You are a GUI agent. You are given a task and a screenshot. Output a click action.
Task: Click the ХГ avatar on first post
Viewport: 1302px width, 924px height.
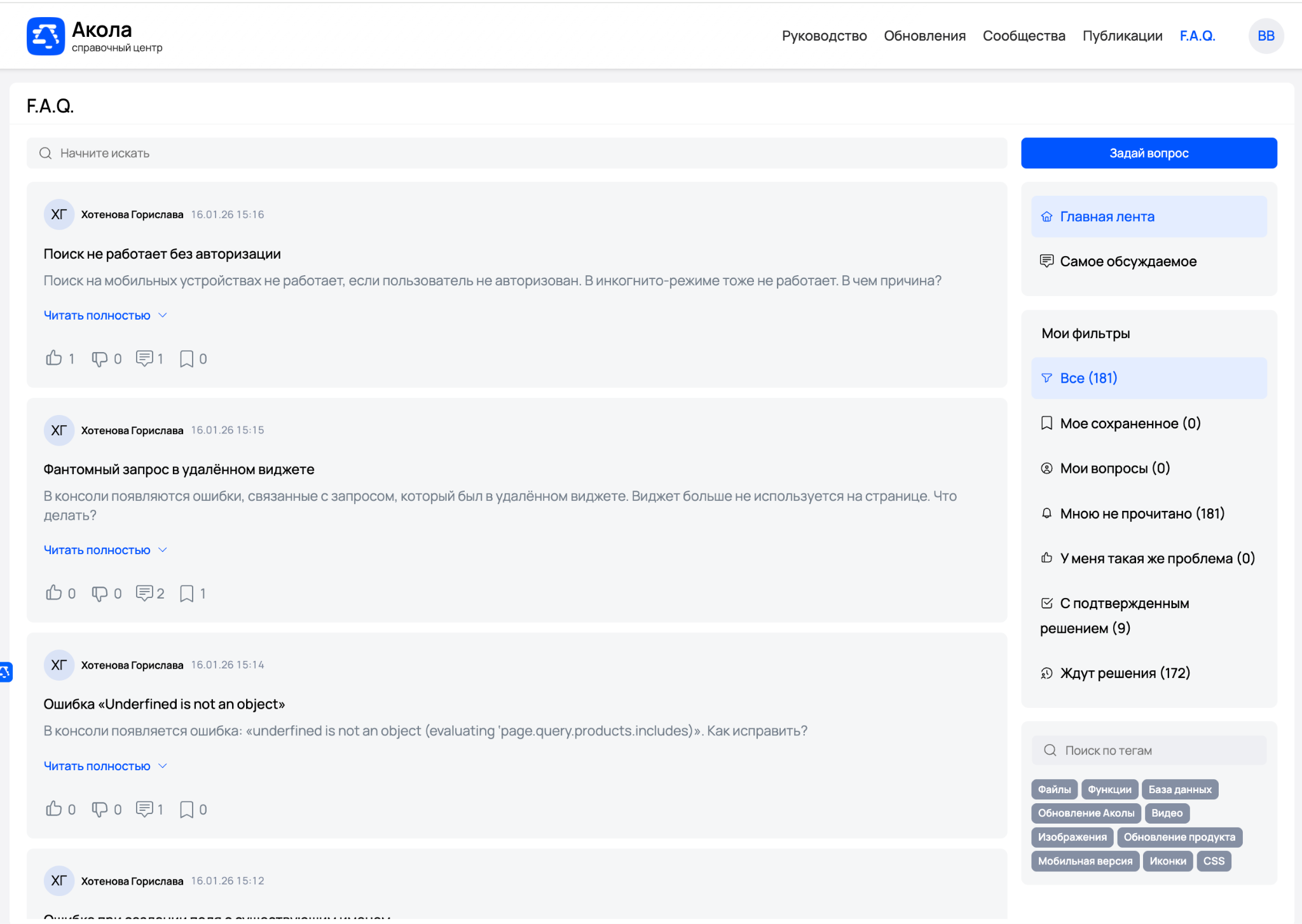click(x=58, y=214)
